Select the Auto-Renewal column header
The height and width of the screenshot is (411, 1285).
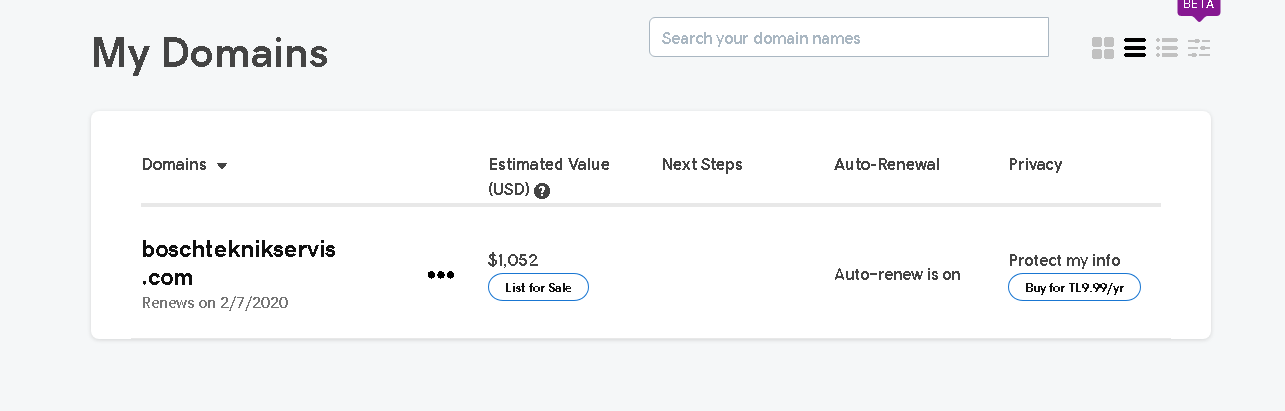point(887,165)
